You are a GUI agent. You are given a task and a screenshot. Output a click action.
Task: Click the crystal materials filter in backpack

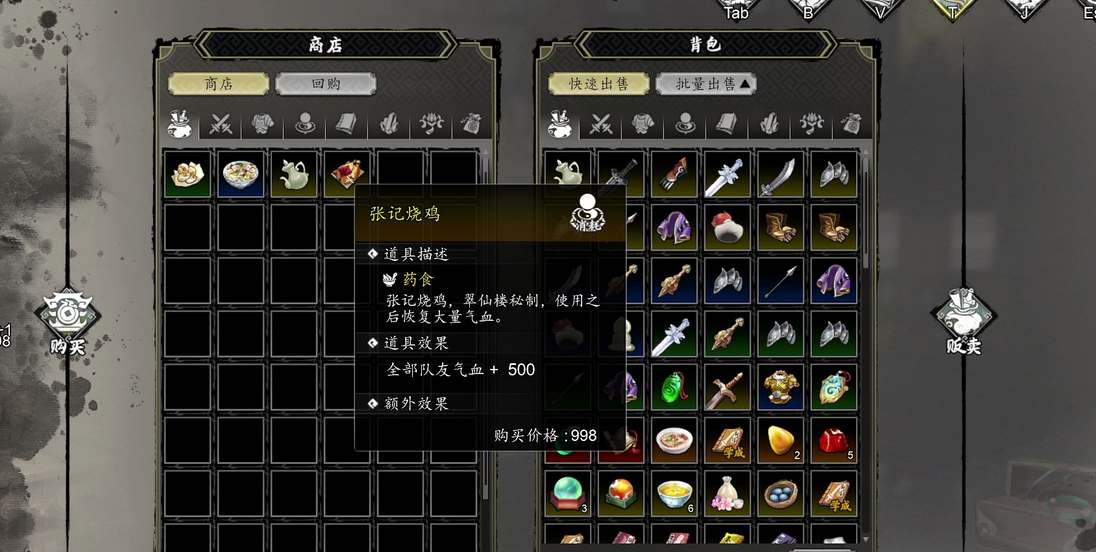pyautogui.click(x=768, y=124)
